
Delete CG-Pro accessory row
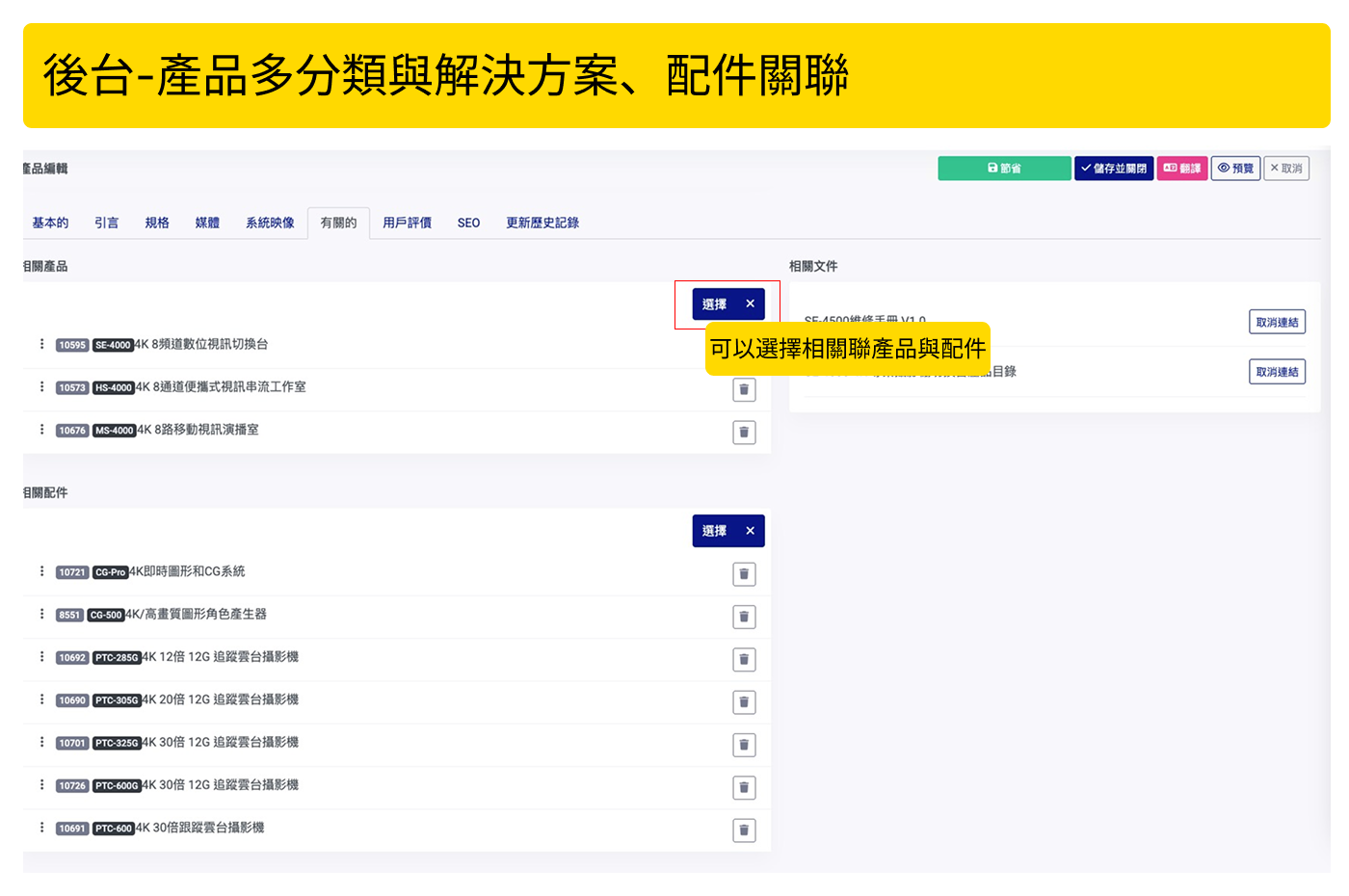tap(744, 574)
